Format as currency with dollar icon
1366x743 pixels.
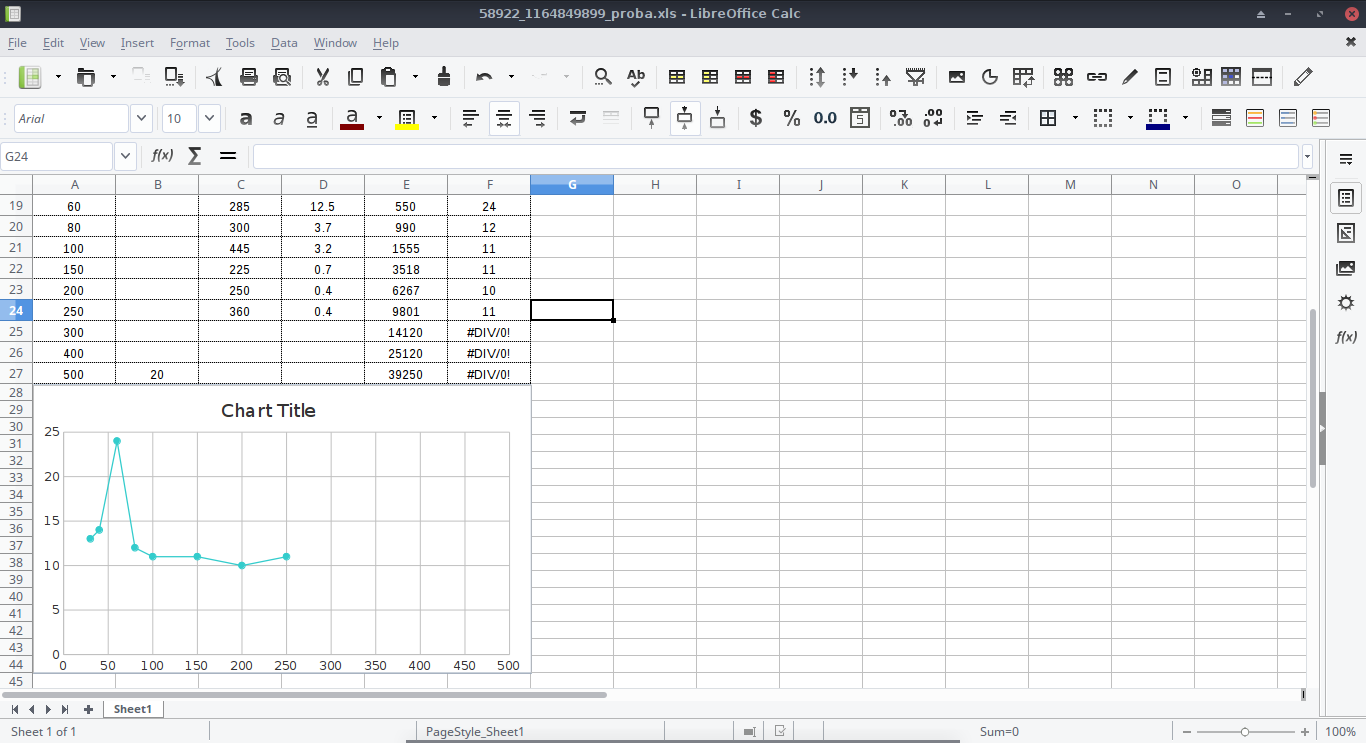756,118
